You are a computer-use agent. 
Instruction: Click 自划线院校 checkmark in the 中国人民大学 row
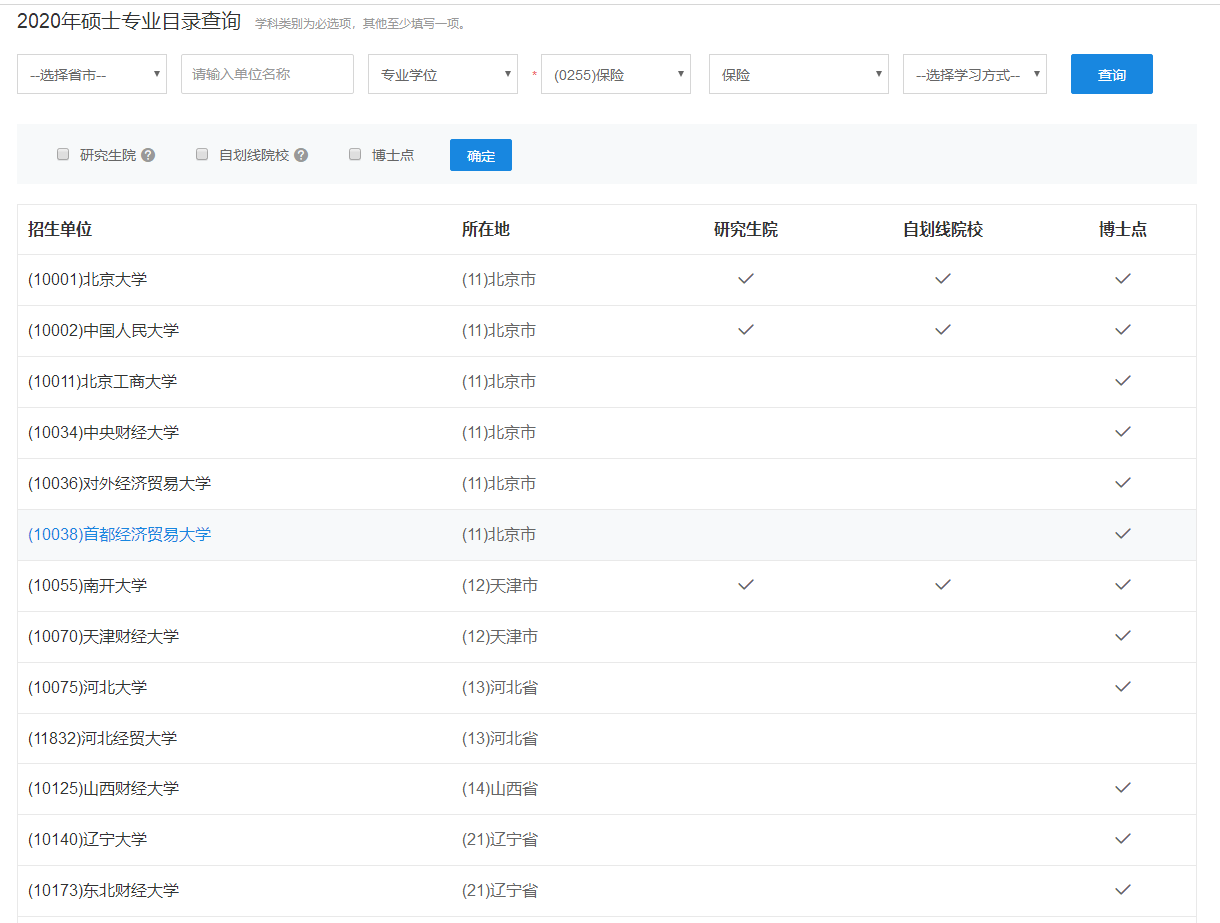click(943, 330)
